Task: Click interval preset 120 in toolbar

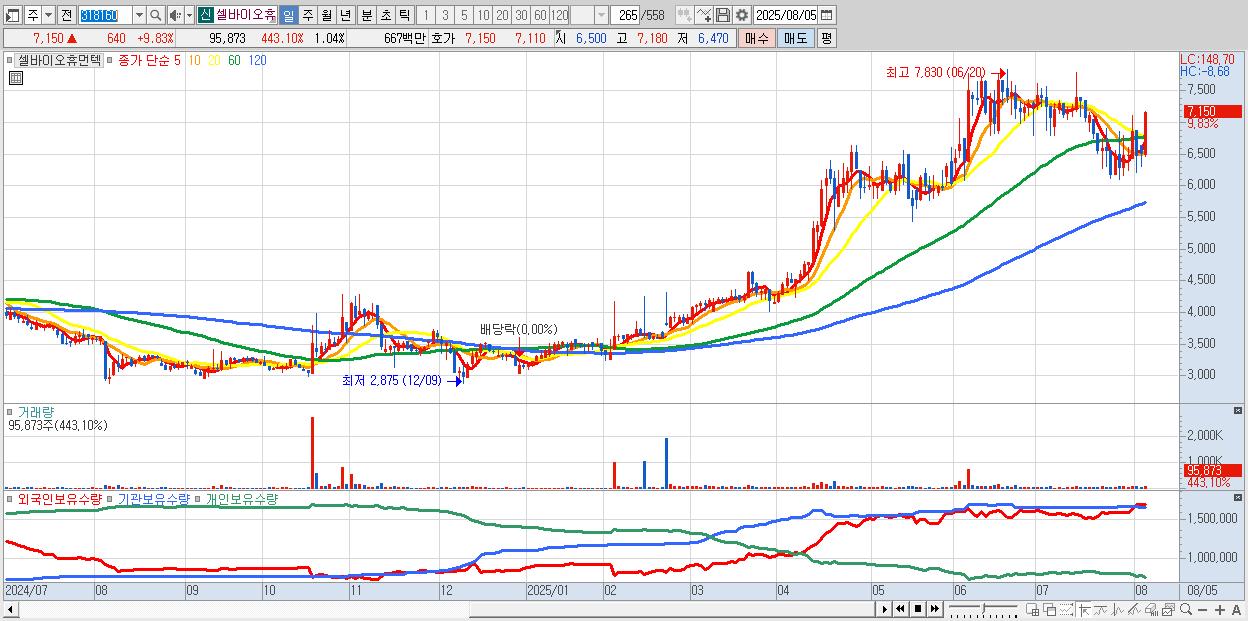Action: 560,15
